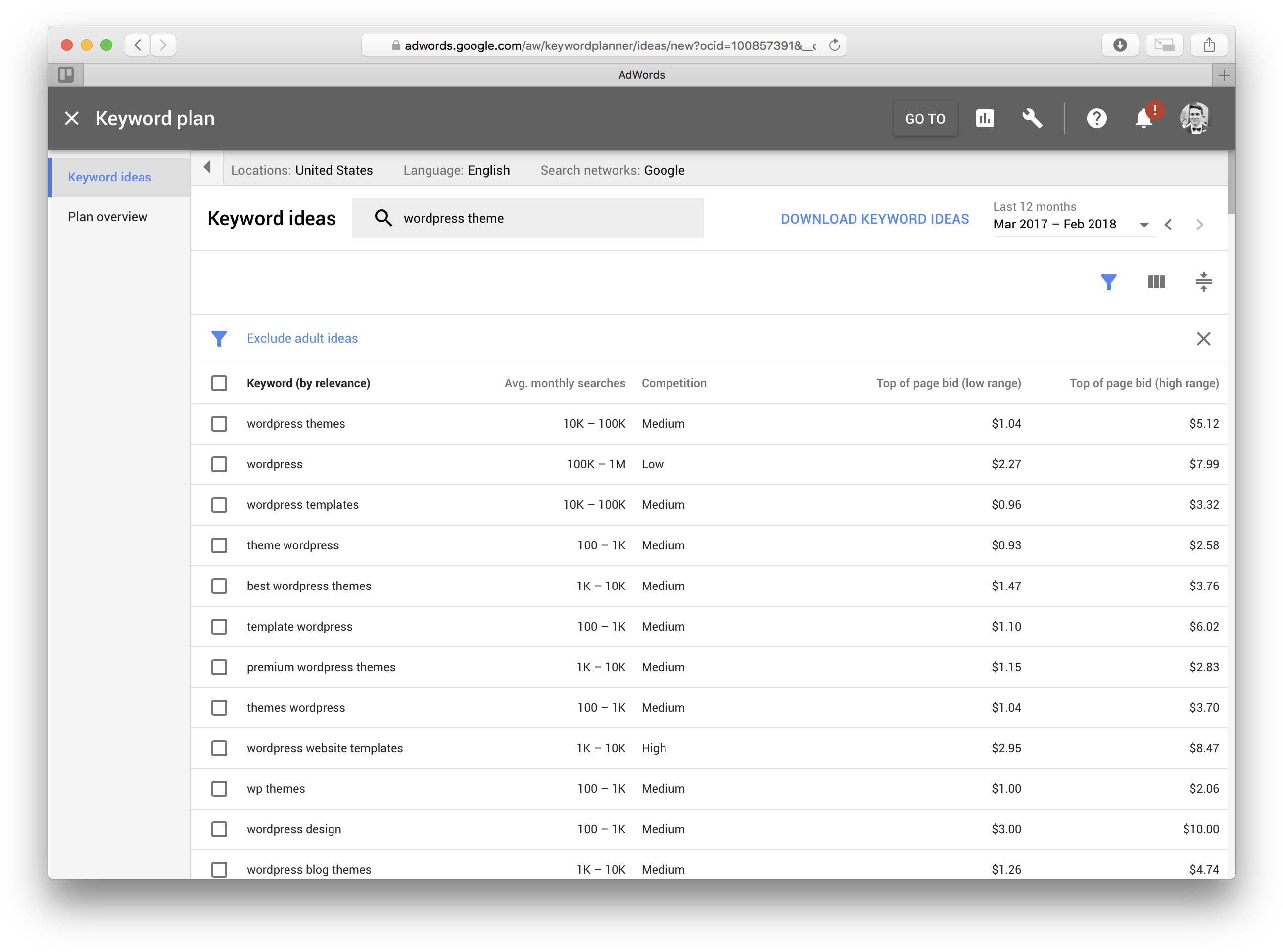
Task: Click Download Keyword Ideas link
Action: point(874,219)
